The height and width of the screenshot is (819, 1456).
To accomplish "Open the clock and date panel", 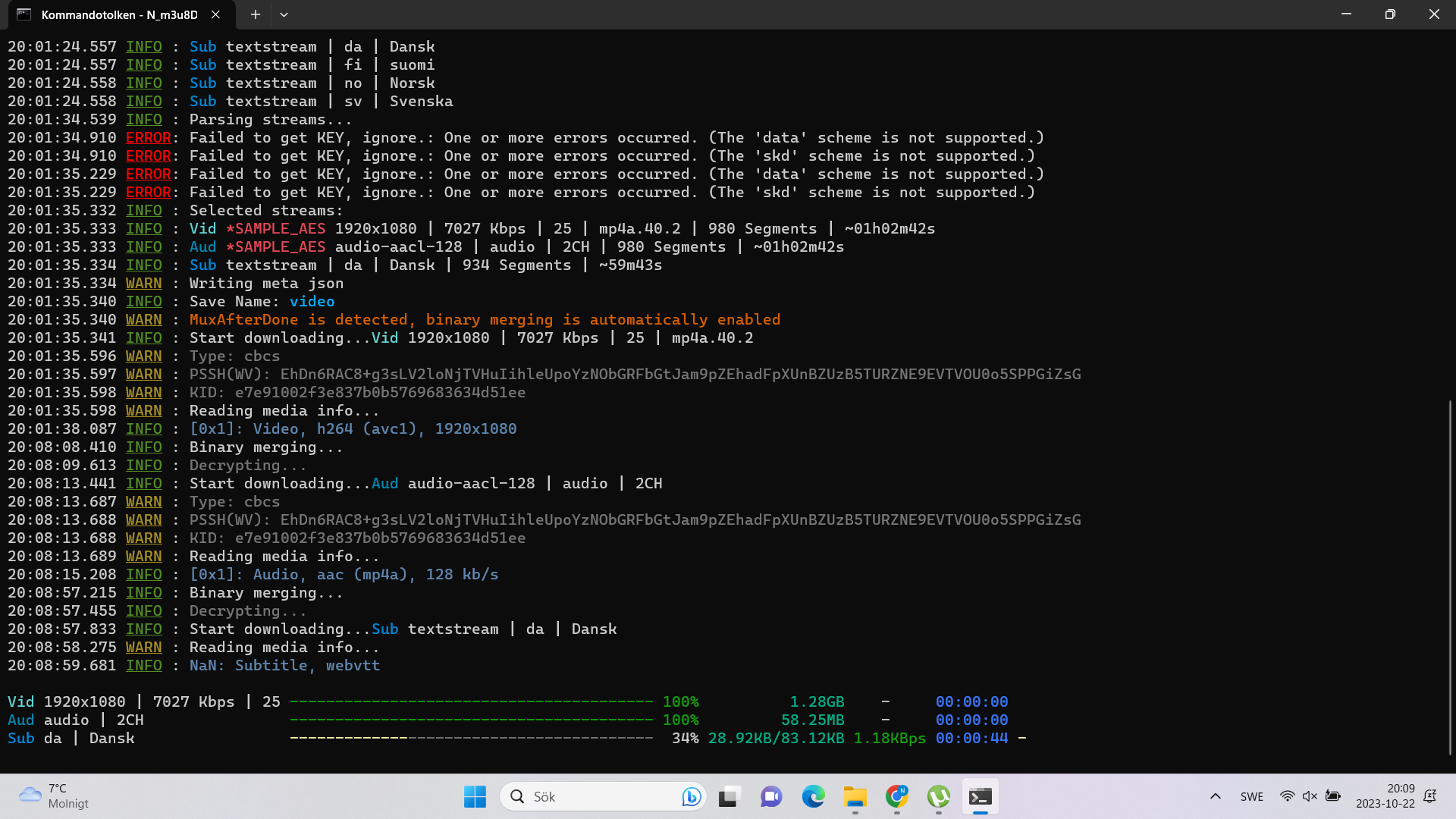I will [x=1385, y=796].
